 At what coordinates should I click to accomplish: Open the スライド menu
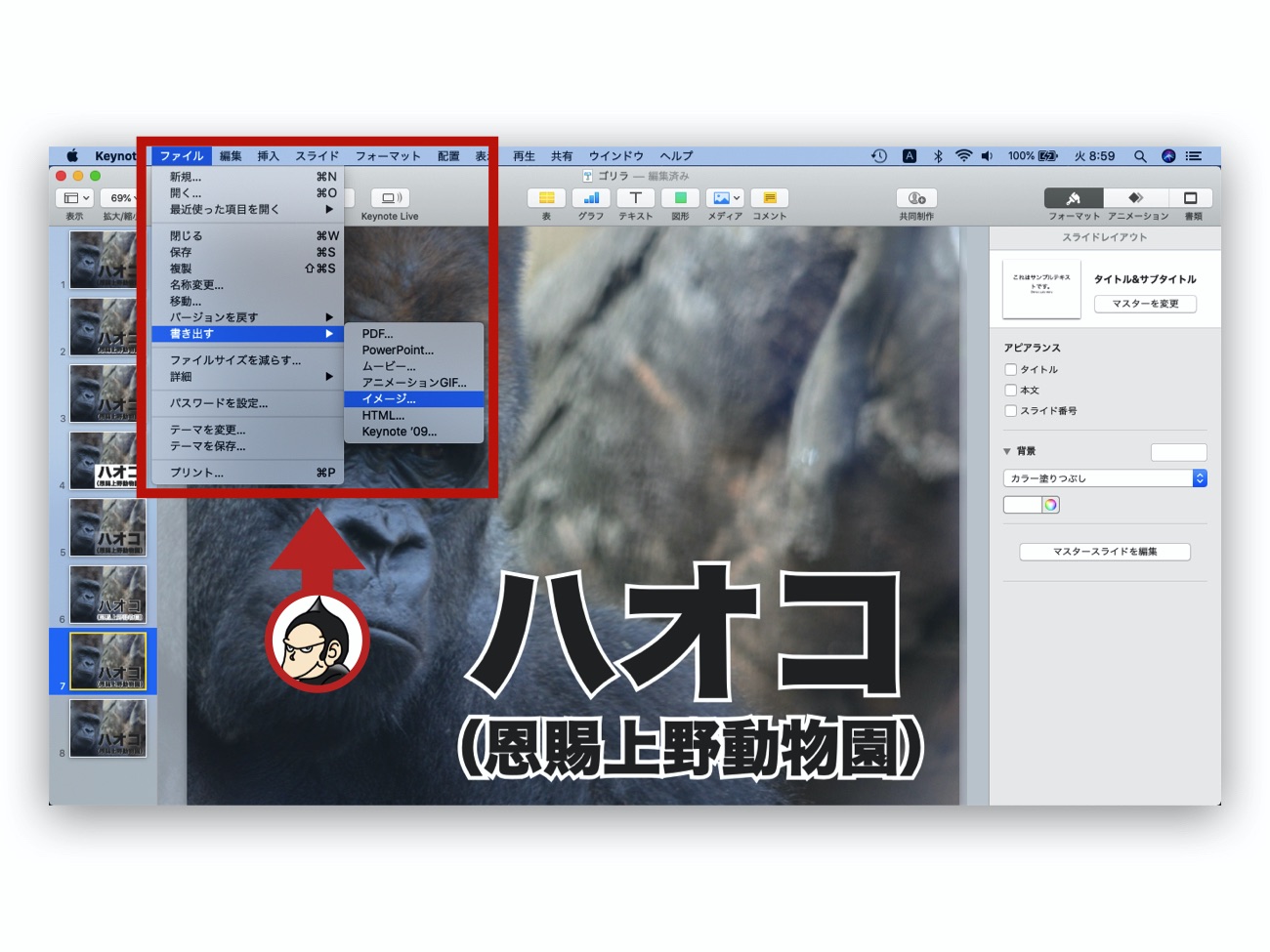pos(317,156)
